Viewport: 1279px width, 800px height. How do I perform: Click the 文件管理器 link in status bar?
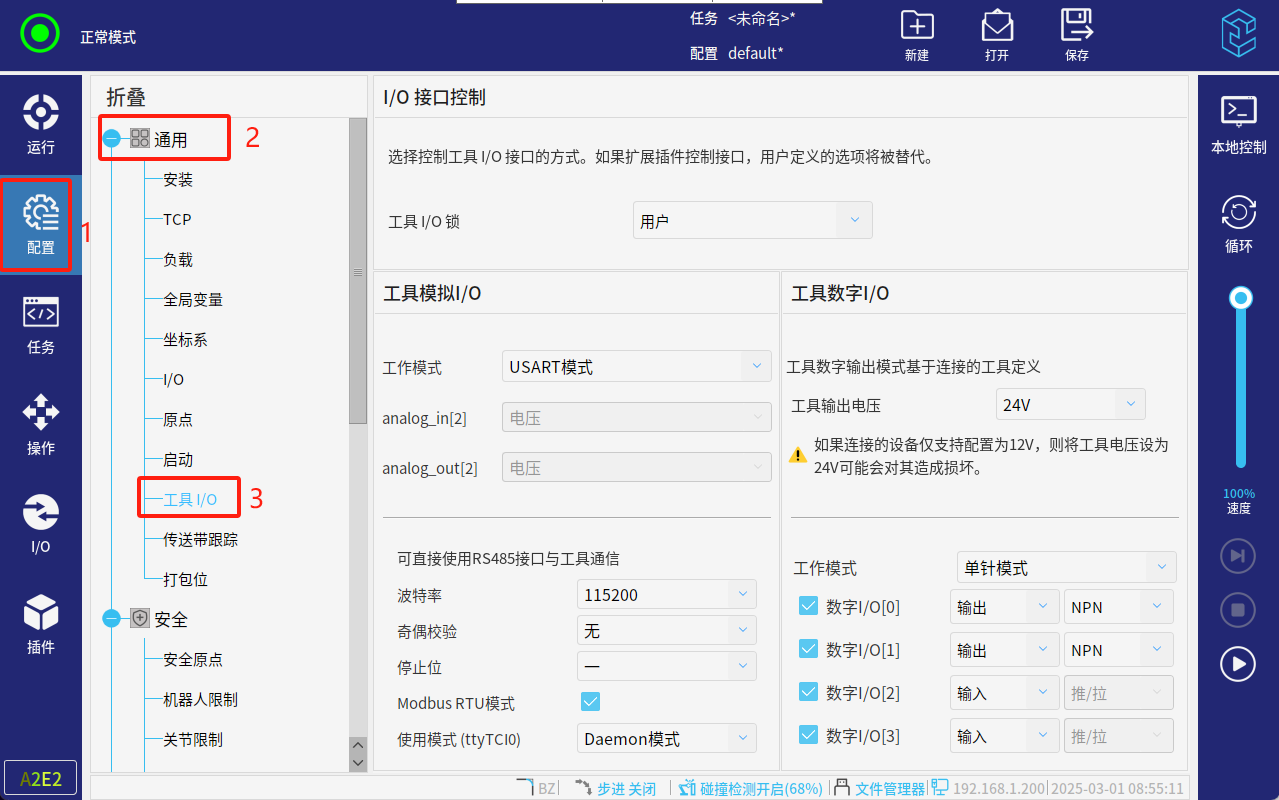pyautogui.click(x=889, y=789)
